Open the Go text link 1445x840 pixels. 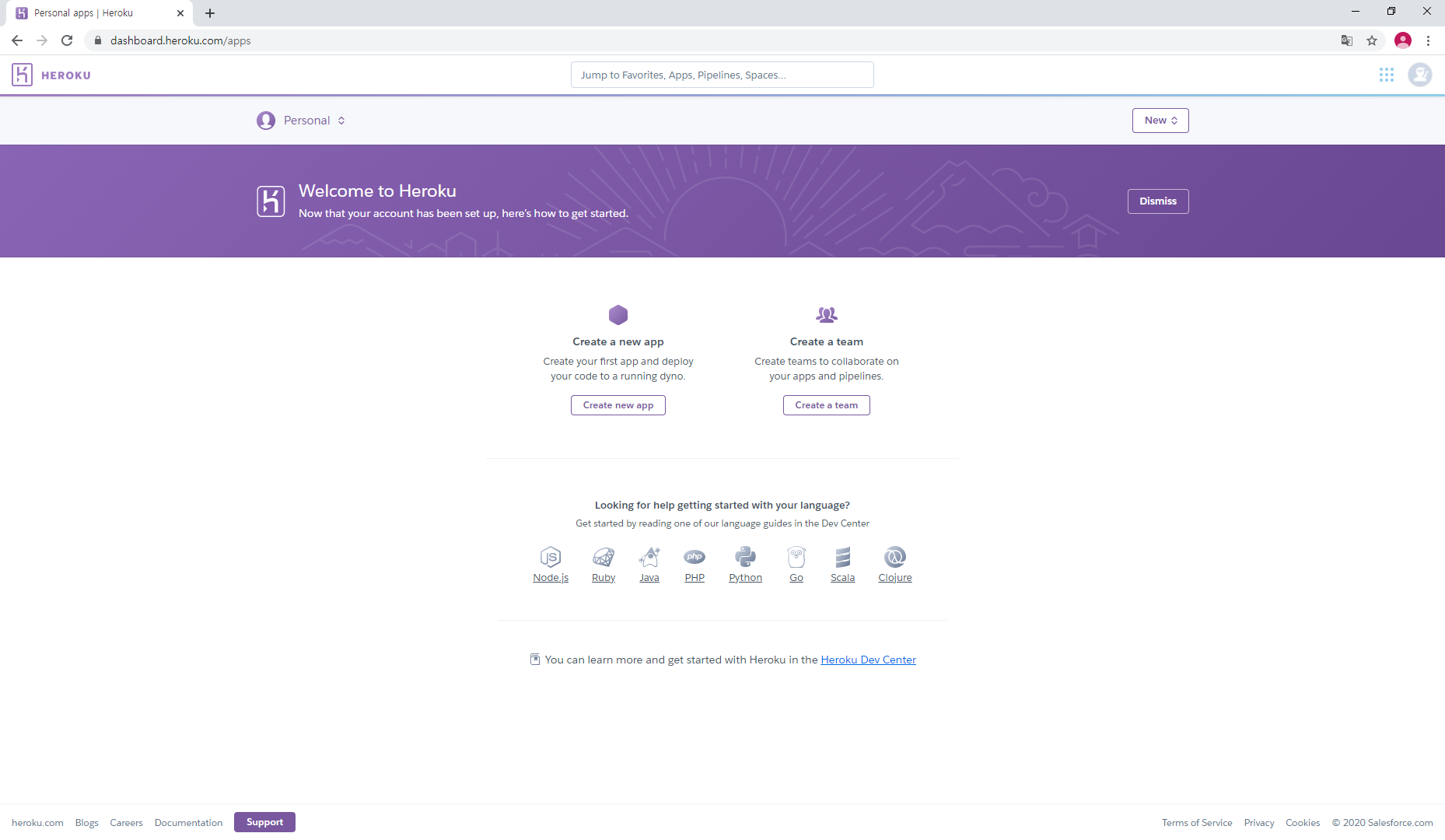coord(796,578)
